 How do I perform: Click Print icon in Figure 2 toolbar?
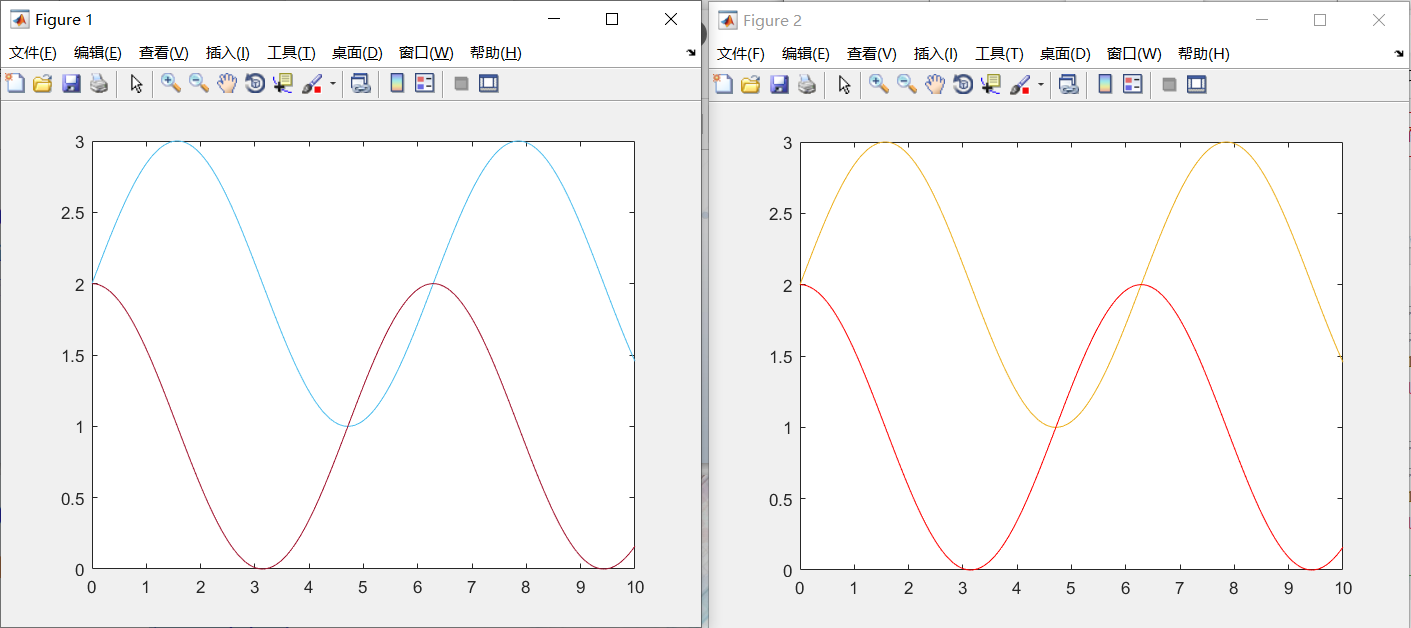[x=806, y=85]
